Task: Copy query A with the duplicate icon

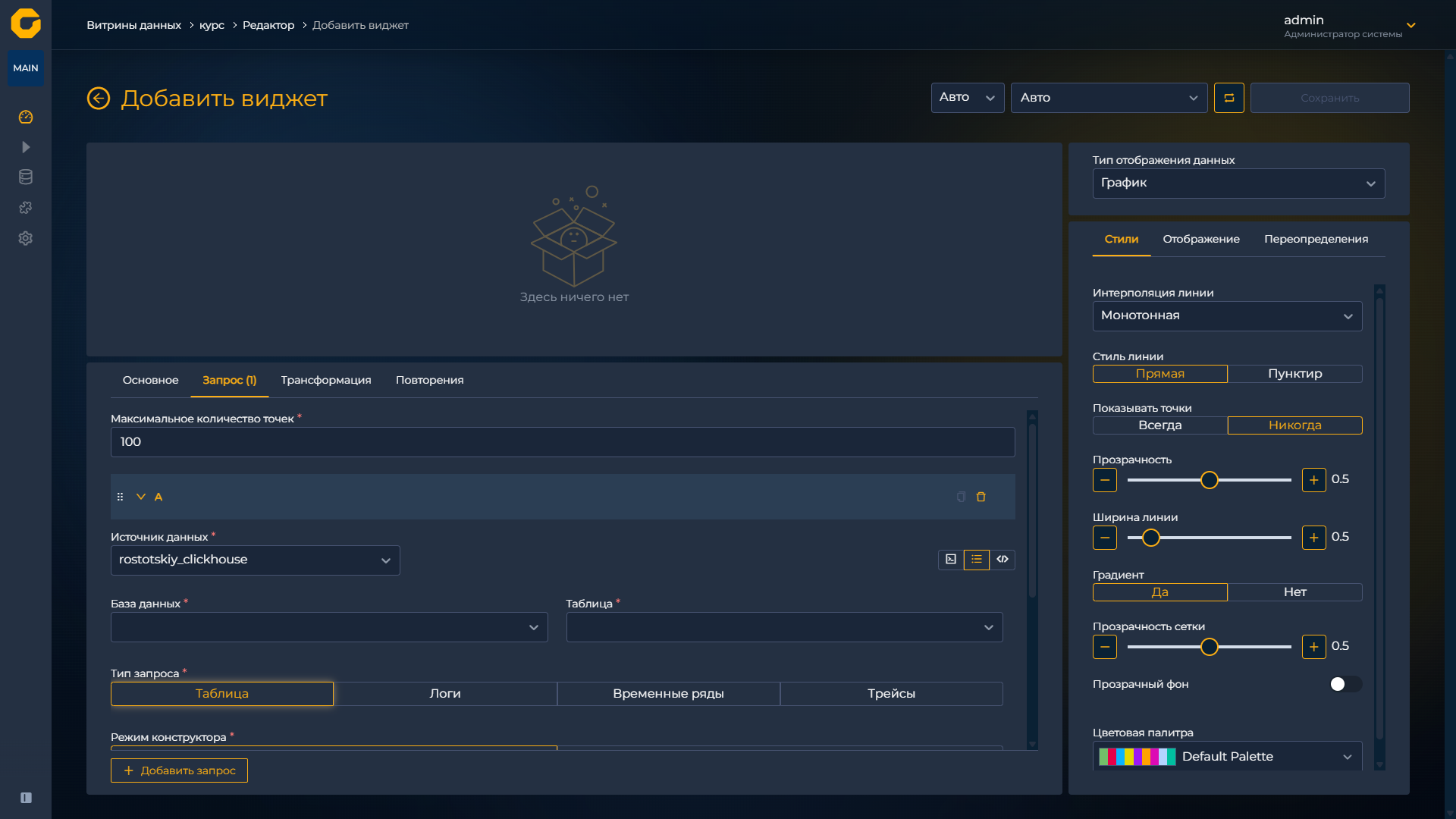Action: click(x=961, y=497)
